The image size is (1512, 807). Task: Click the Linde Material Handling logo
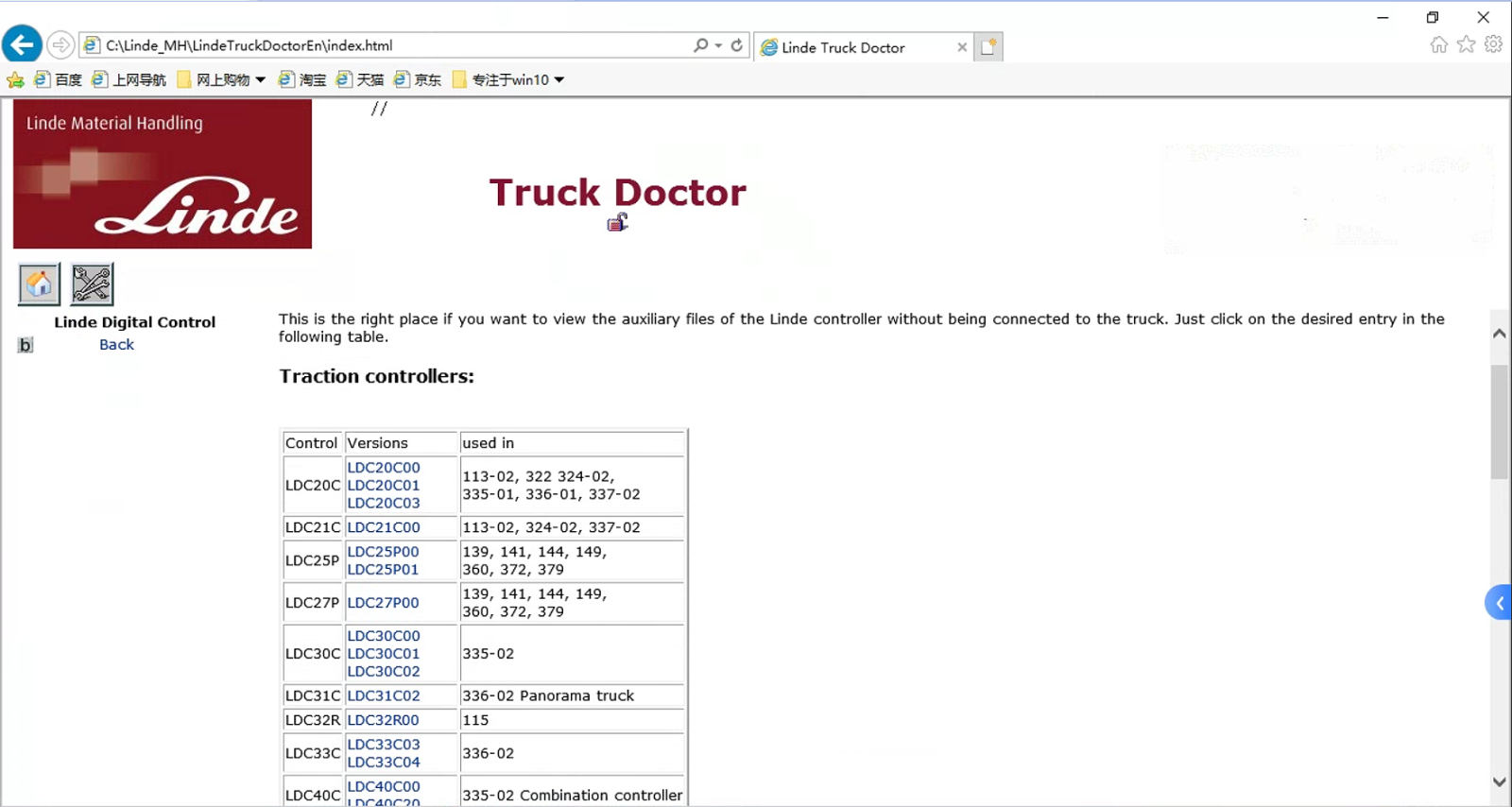tap(163, 174)
